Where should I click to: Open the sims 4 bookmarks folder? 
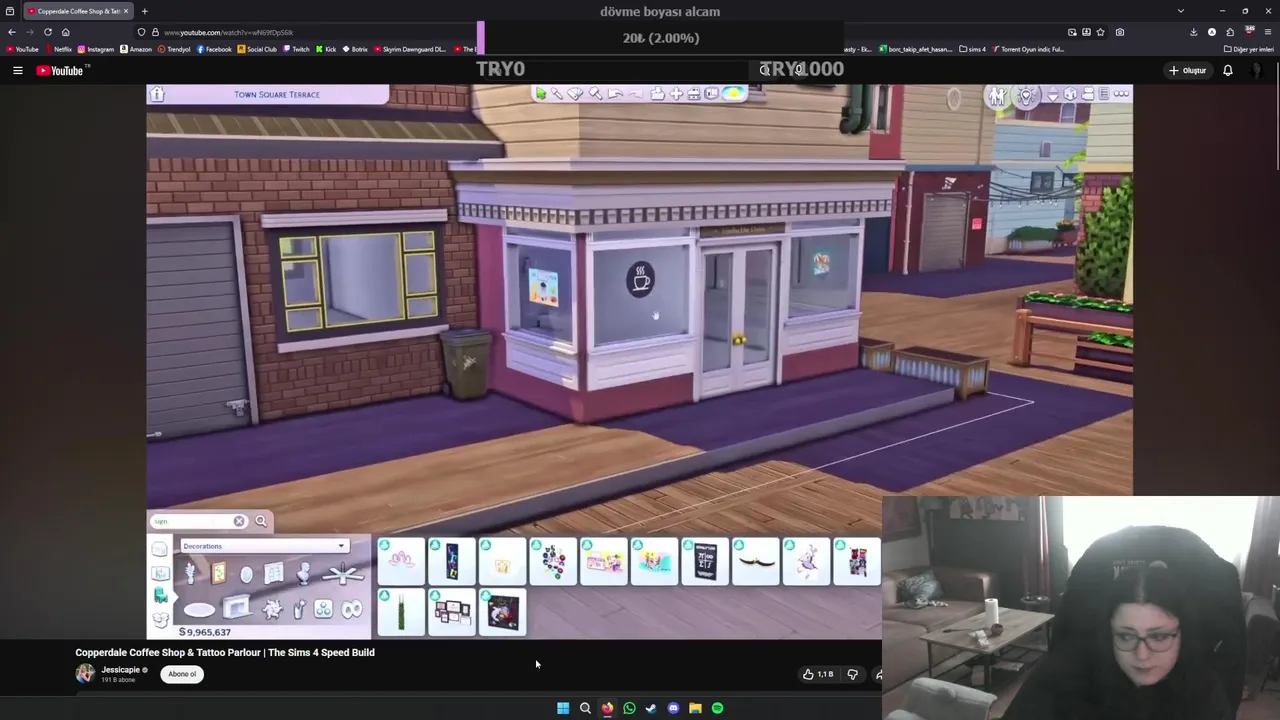pos(972,49)
